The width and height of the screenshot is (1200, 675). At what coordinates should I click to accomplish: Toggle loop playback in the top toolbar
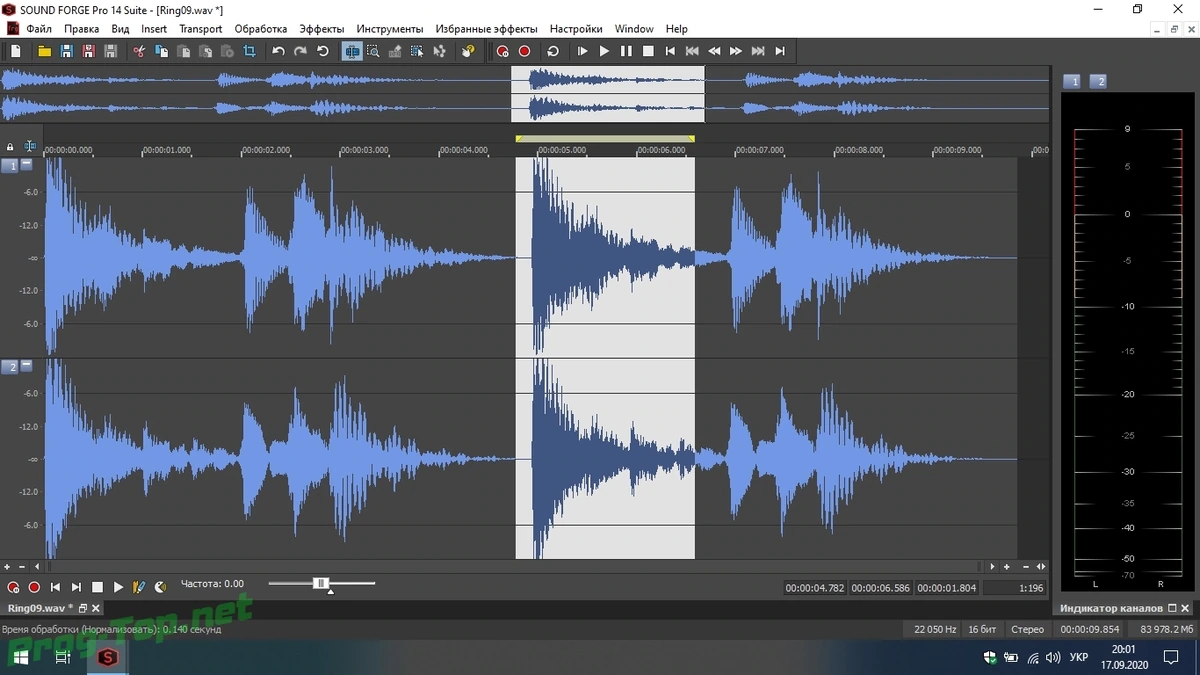pyautogui.click(x=553, y=51)
